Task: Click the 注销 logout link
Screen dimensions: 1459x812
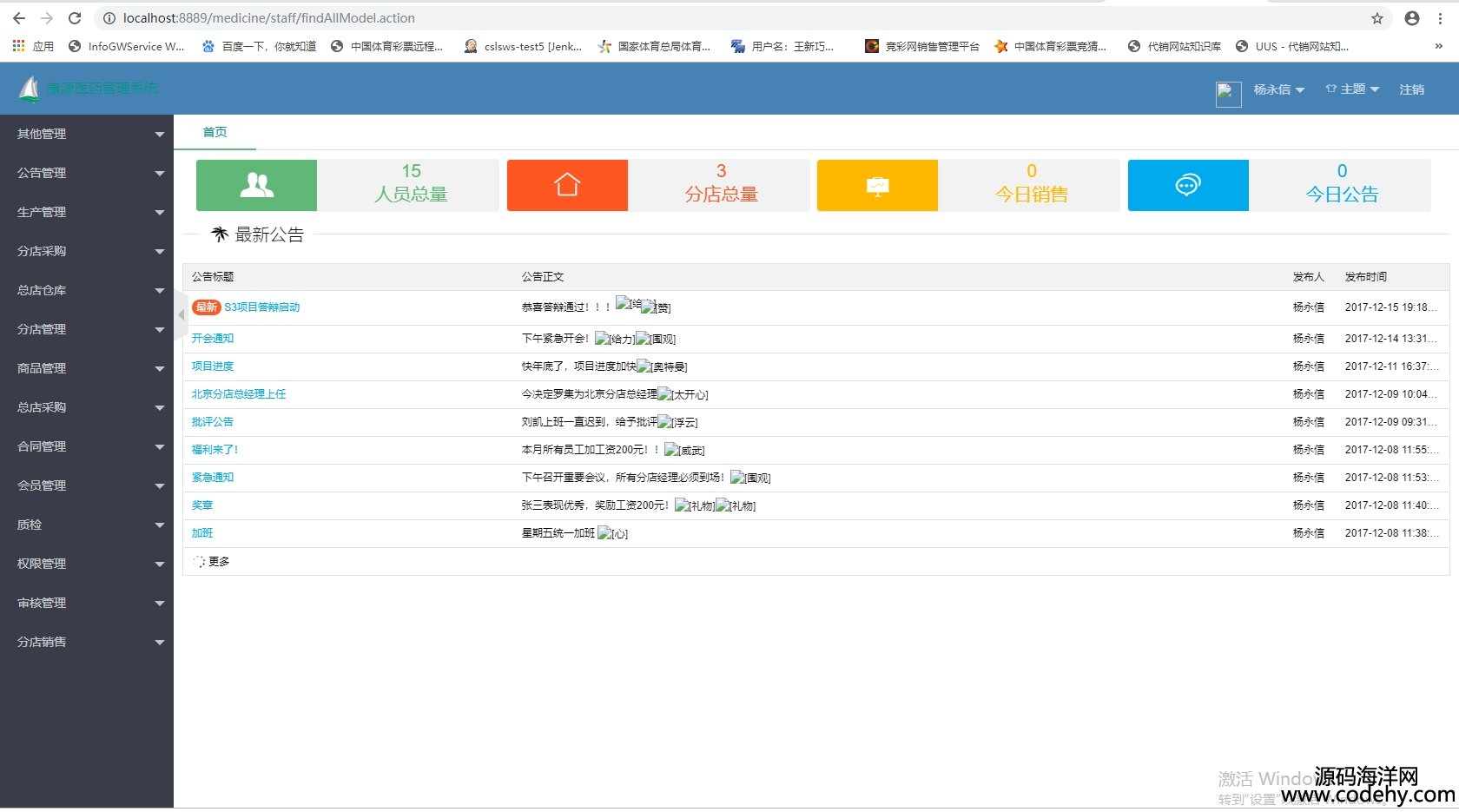Action: (1411, 89)
